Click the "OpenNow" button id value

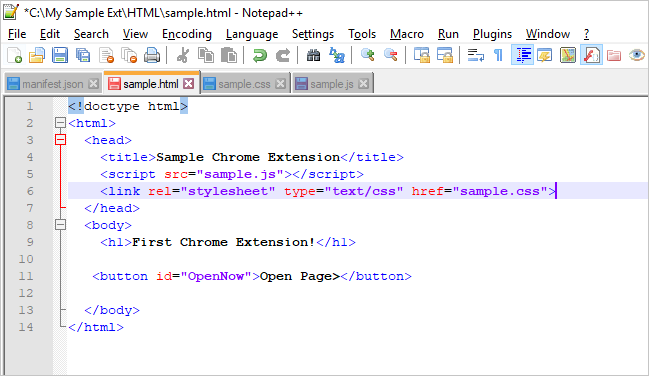(216, 276)
